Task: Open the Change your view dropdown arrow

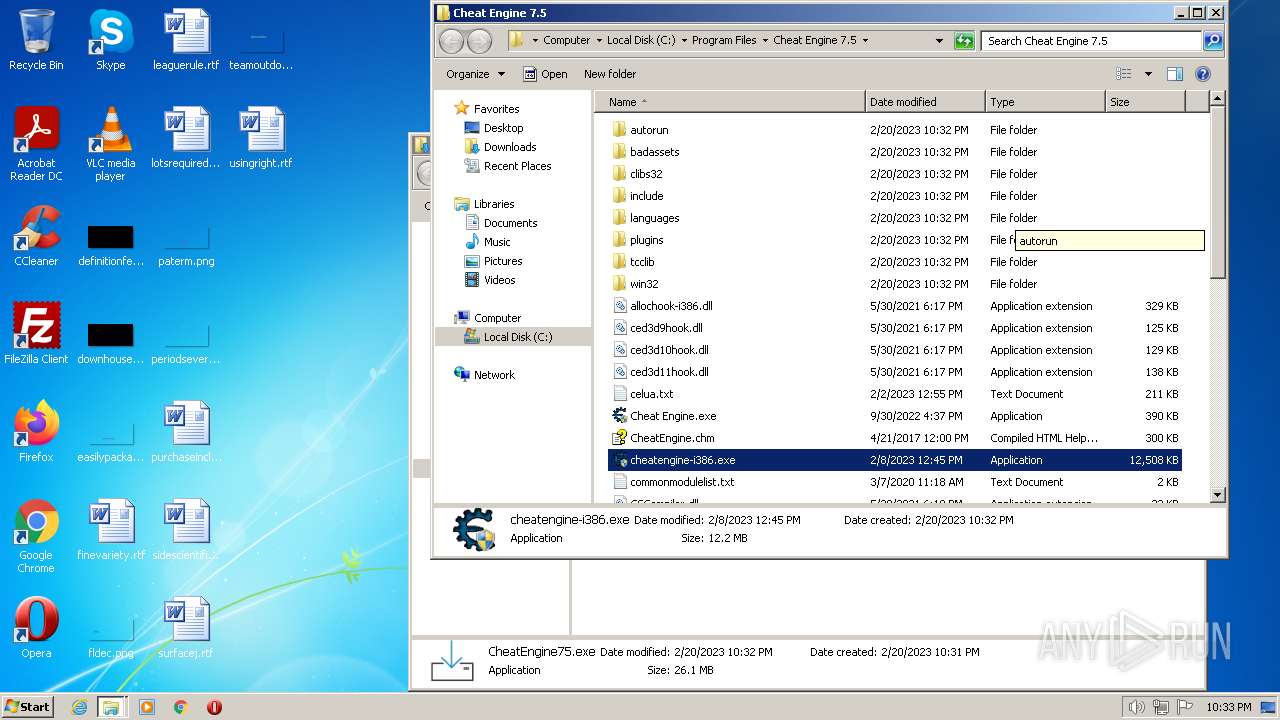Action: tap(1148, 74)
